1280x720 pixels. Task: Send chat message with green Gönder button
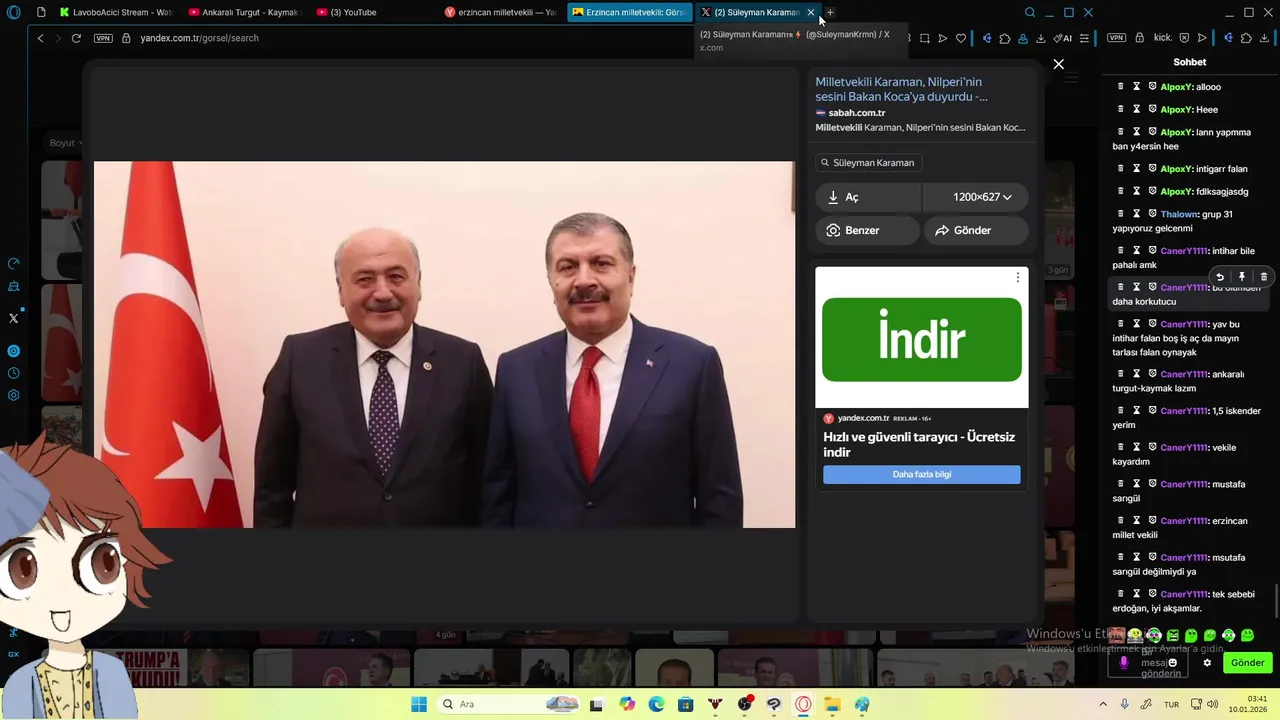[x=1247, y=662]
